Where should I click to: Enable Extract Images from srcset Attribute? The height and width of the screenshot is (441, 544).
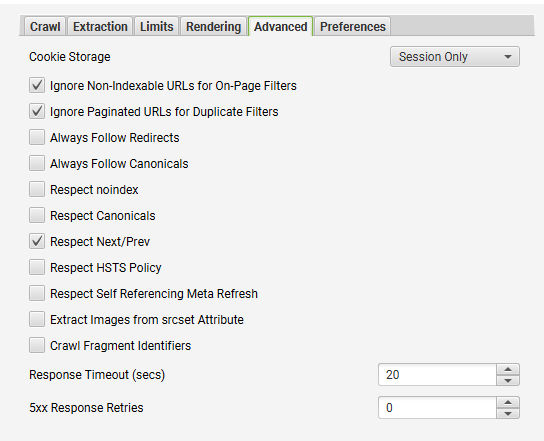pyautogui.click(x=37, y=320)
